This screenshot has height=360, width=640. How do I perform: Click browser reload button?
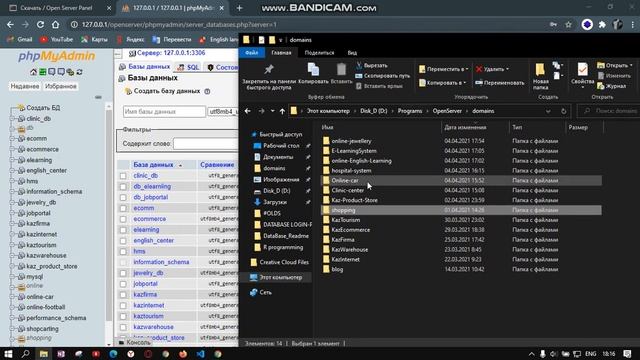click(x=40, y=24)
